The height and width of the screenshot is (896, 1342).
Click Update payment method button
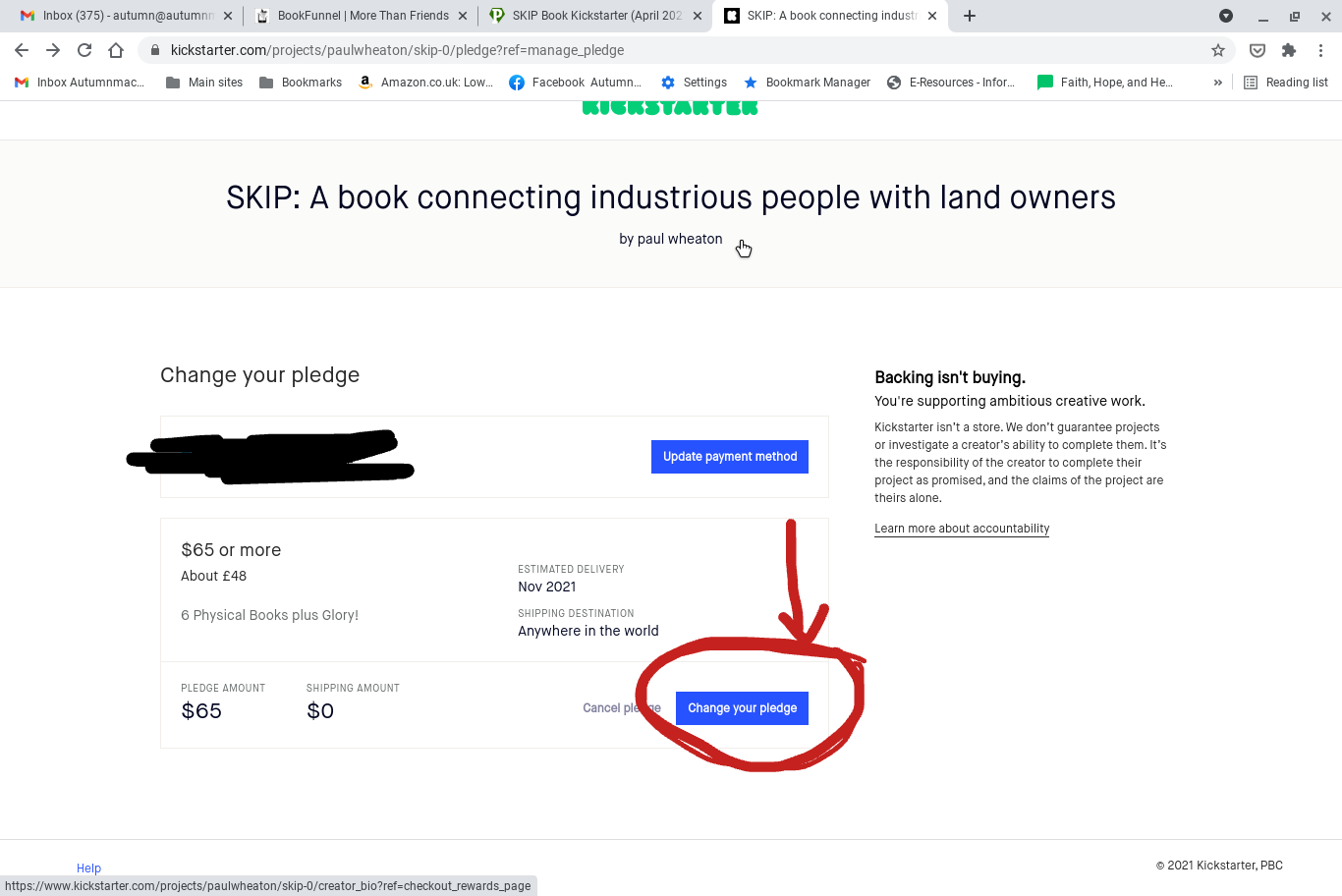tap(729, 457)
